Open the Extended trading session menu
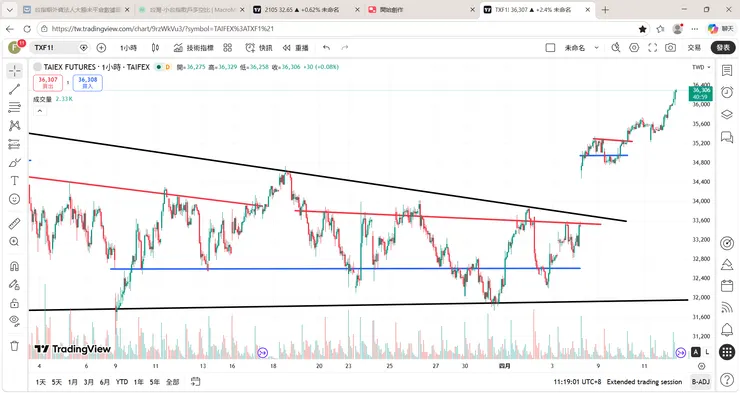The height and width of the screenshot is (393, 740). pyautogui.click(x=644, y=382)
